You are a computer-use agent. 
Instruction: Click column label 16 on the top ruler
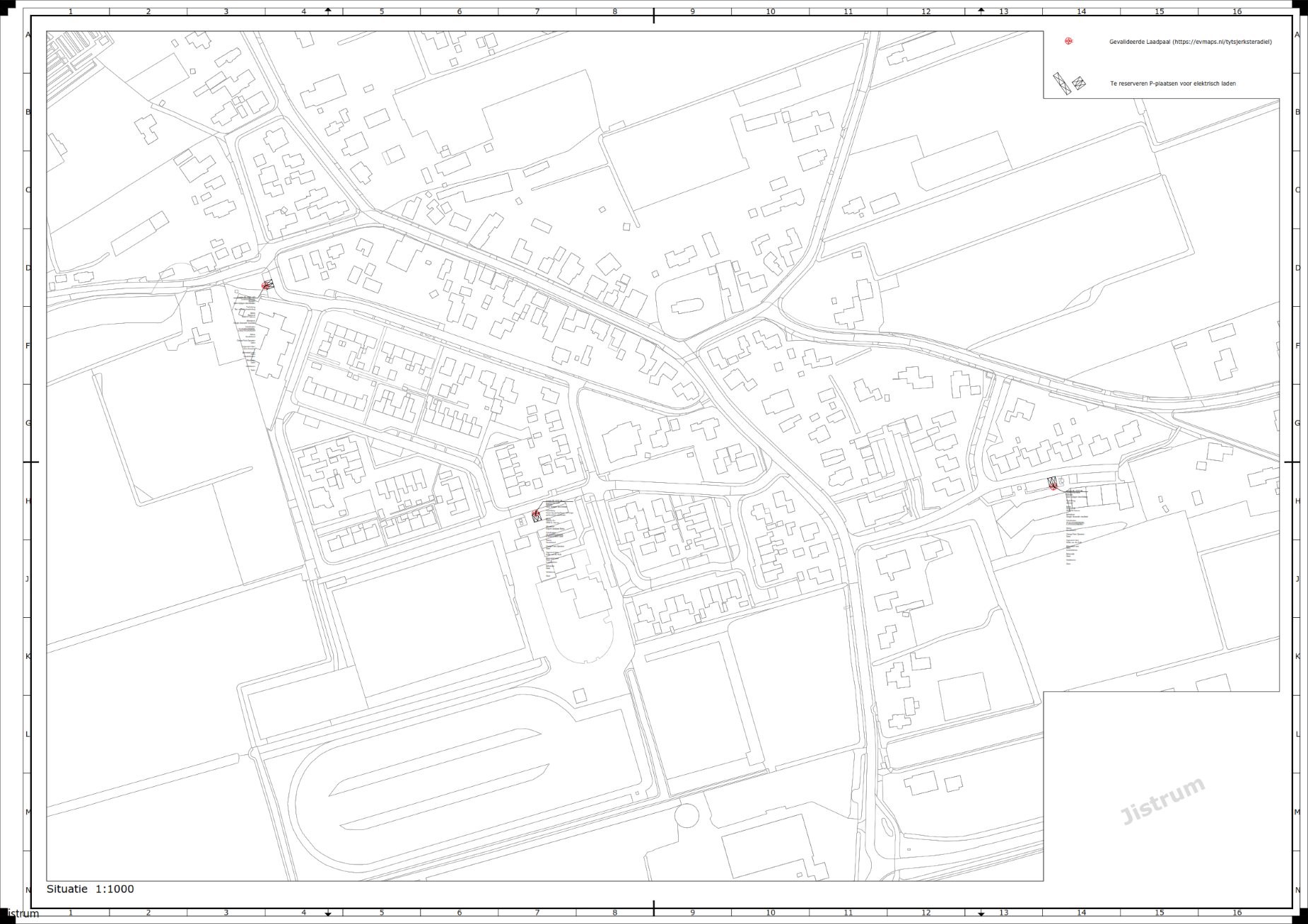[1237, 11]
